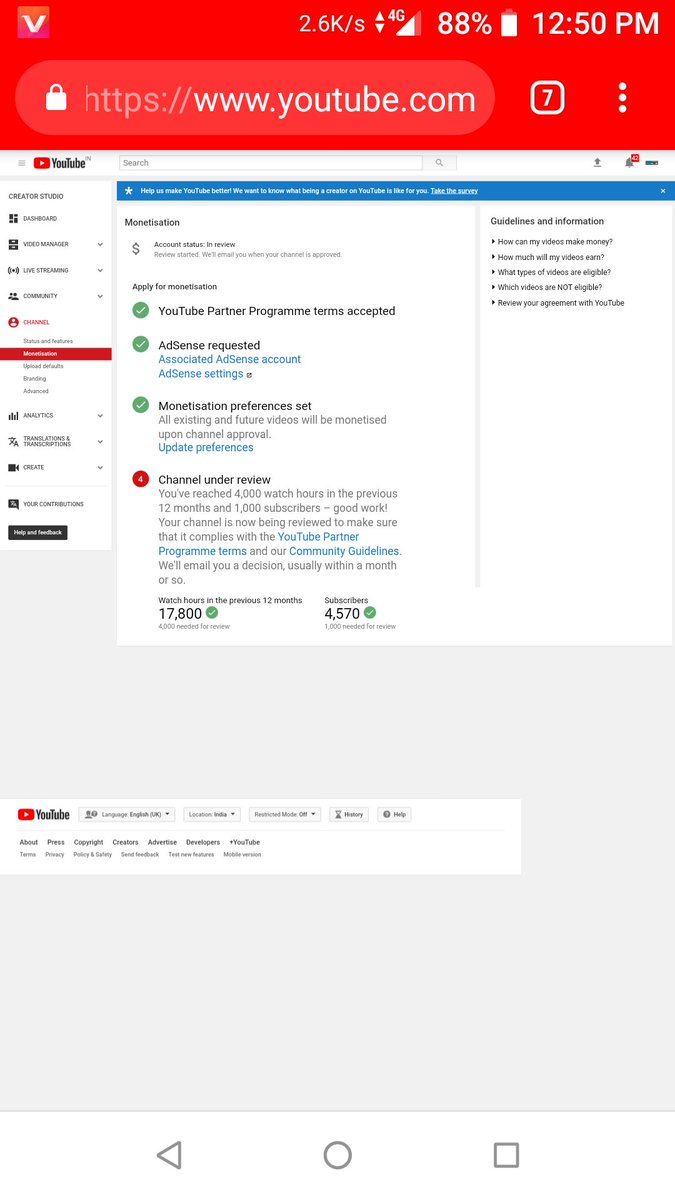Click the Video Manager sidebar icon
The height and width of the screenshot is (1200, 675).
[x=14, y=244]
